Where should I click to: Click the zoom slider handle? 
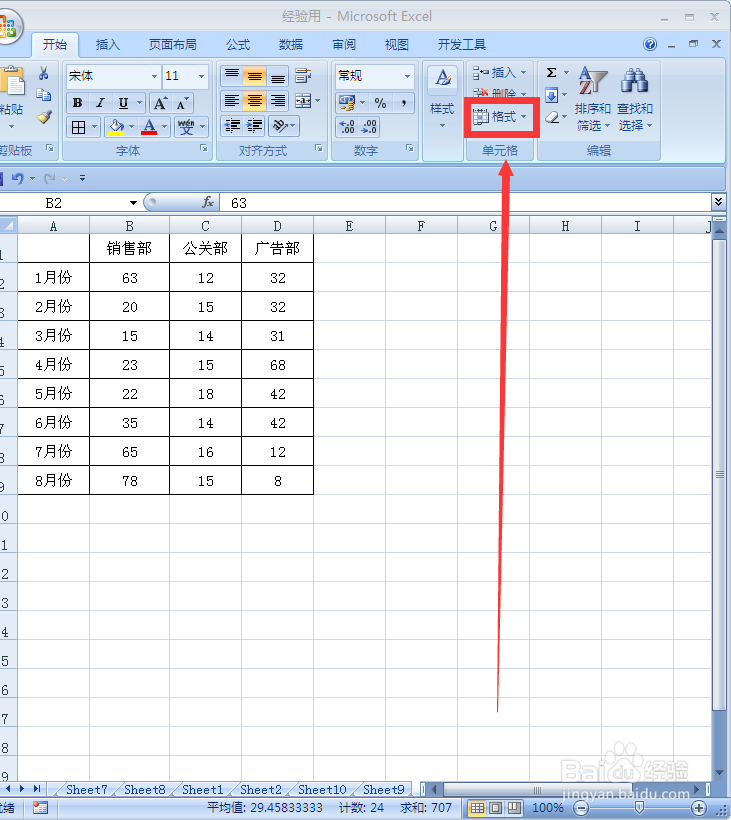pyautogui.click(x=639, y=808)
